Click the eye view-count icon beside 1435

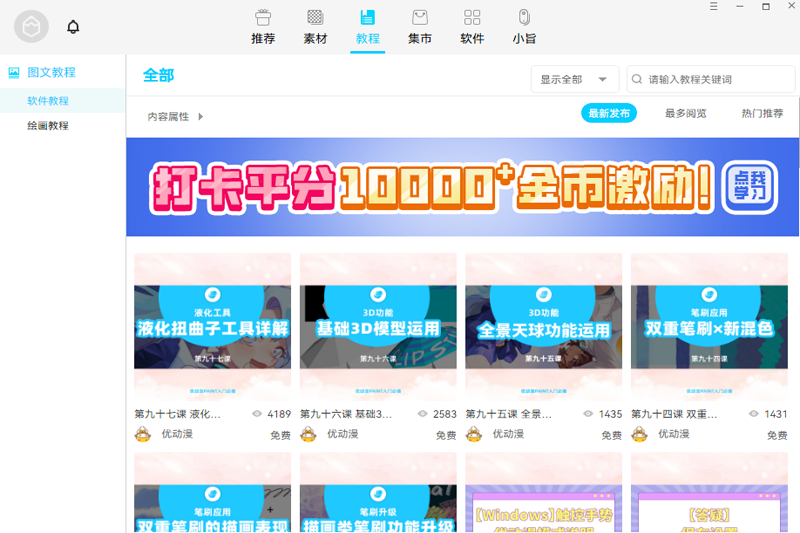point(588,414)
